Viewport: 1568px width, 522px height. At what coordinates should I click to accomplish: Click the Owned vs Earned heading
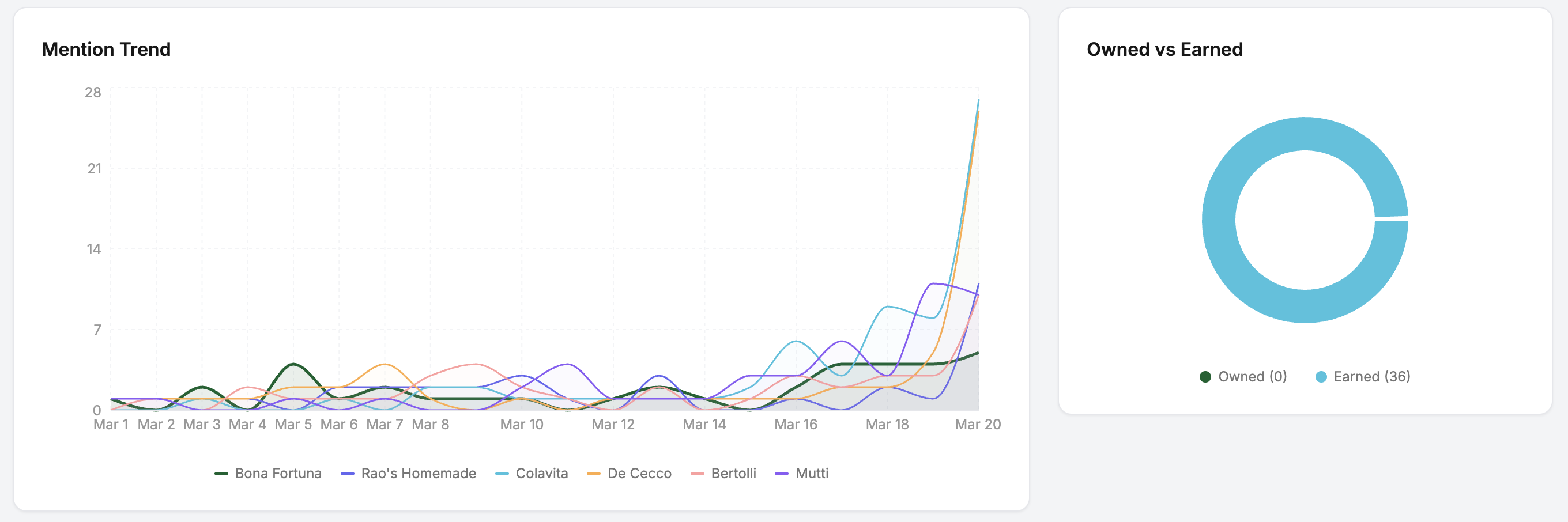[x=1164, y=50]
